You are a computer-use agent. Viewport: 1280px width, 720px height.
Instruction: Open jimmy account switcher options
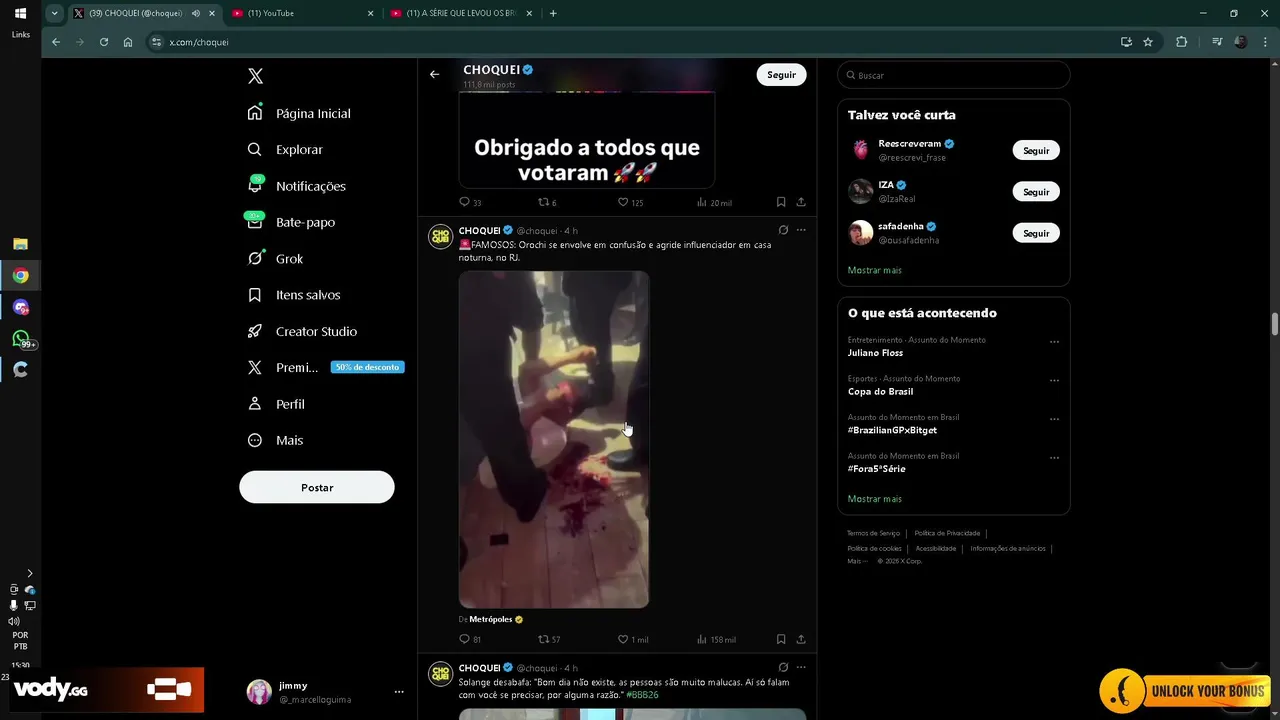coord(399,692)
